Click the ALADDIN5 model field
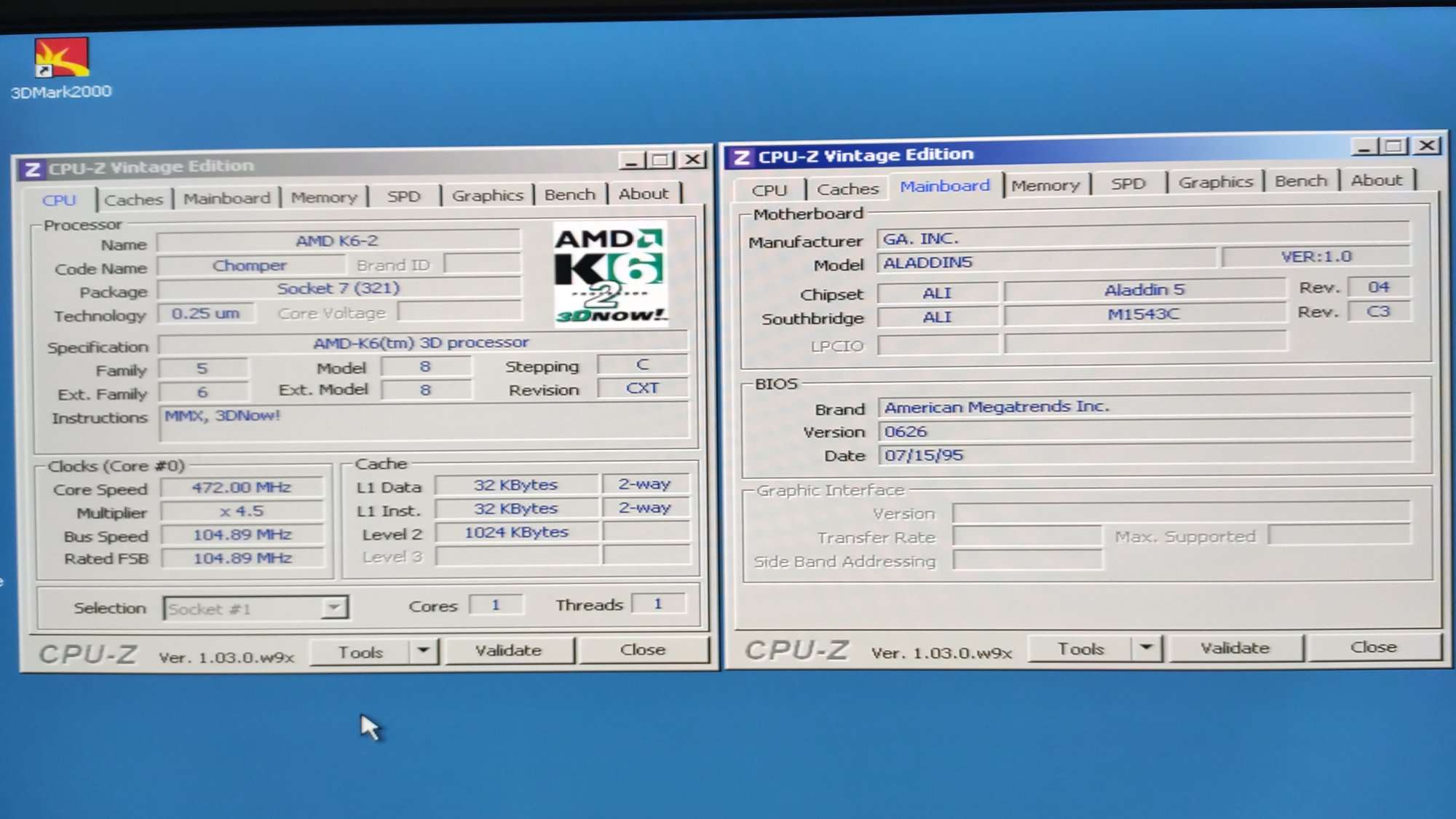Viewport: 1456px width, 819px height. pos(1046,262)
